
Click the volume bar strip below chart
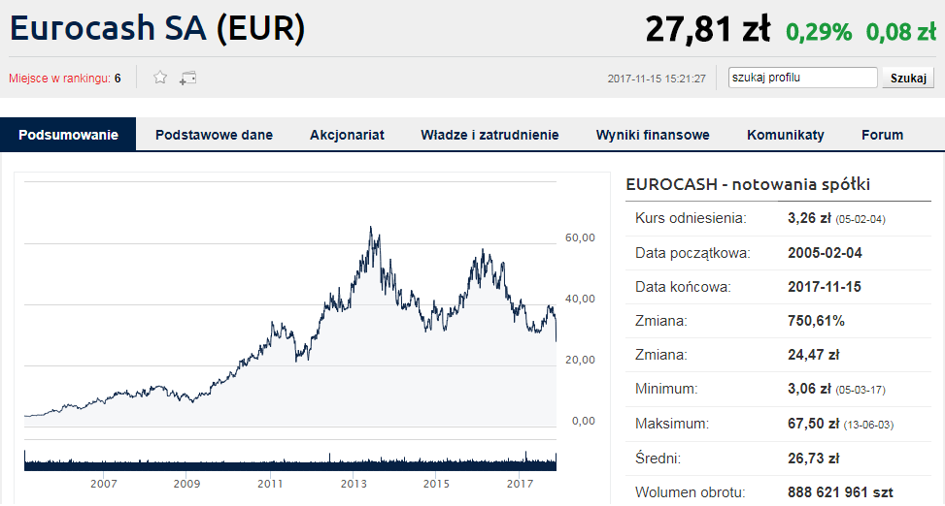click(290, 461)
